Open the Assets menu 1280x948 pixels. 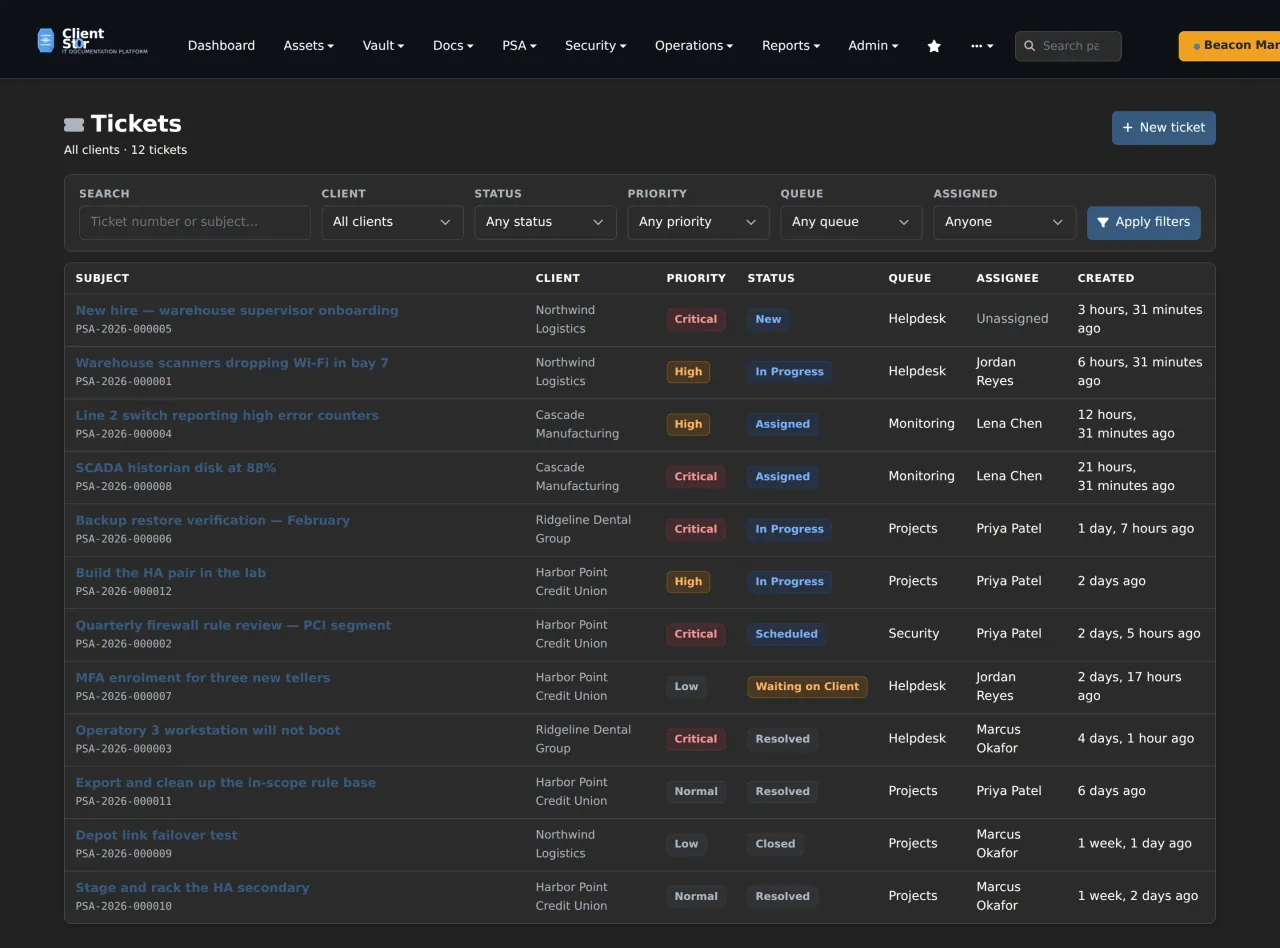[x=309, y=46]
